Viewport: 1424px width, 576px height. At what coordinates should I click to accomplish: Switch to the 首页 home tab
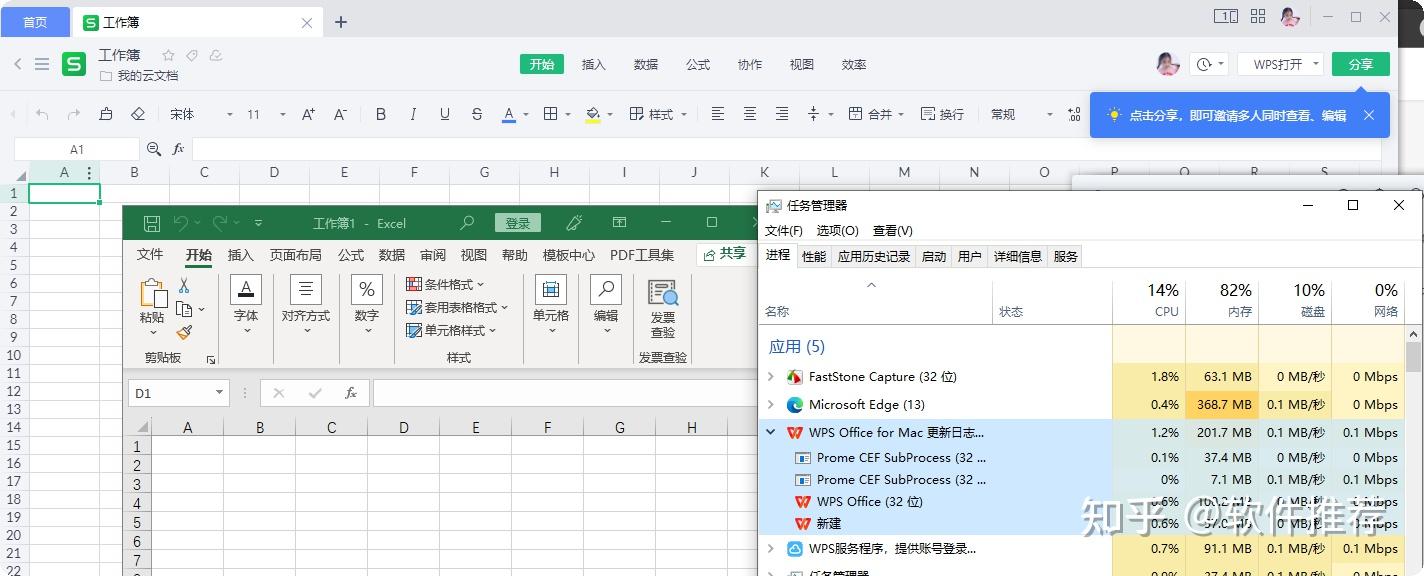[35, 21]
